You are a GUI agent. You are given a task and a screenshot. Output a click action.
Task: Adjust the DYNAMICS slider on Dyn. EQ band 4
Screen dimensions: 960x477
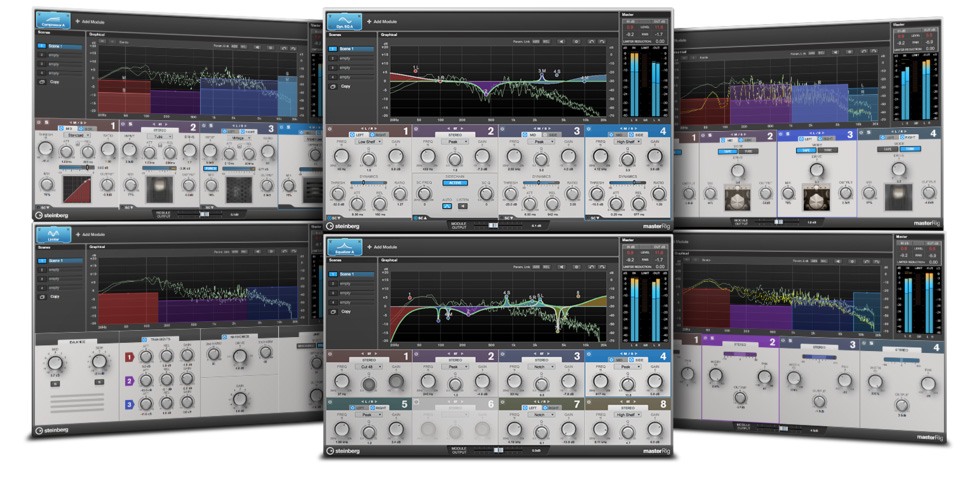click(627, 182)
